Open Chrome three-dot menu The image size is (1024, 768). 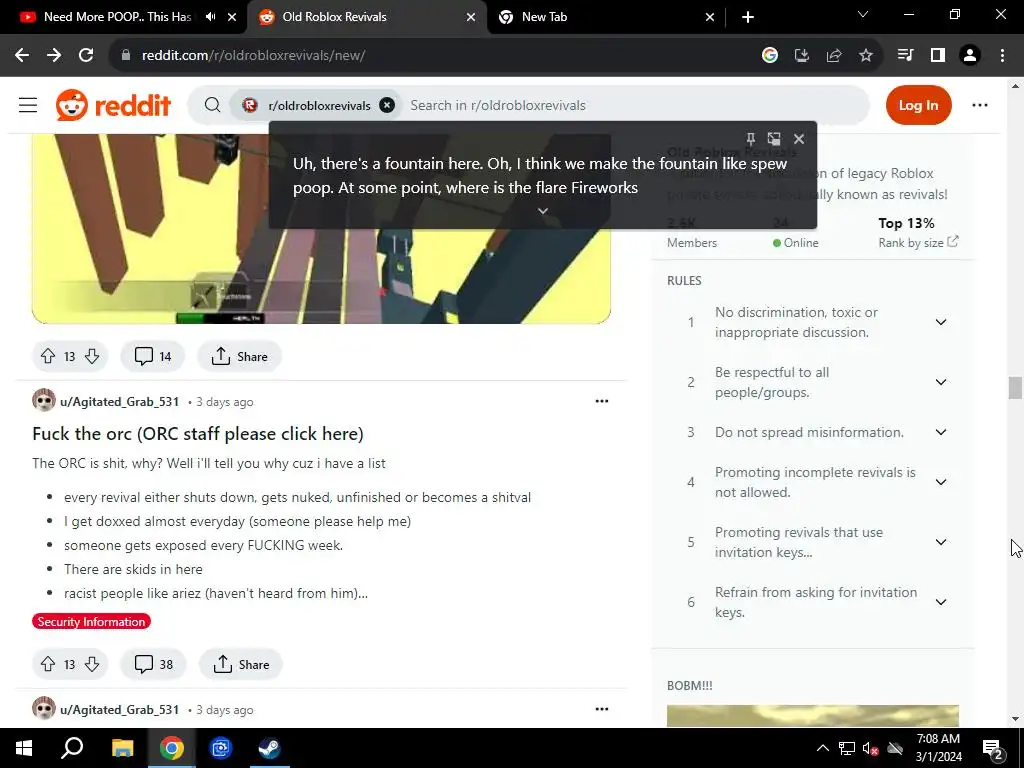(1002, 56)
